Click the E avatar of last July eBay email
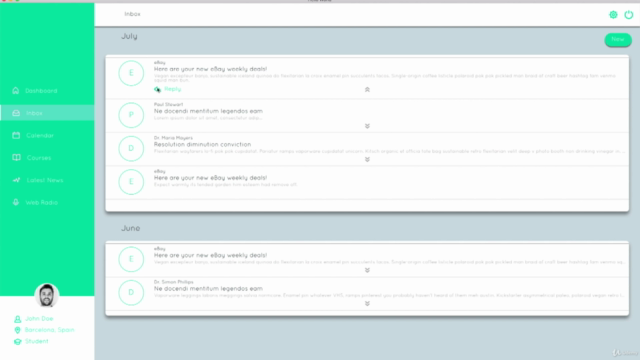 pyautogui.click(x=131, y=182)
